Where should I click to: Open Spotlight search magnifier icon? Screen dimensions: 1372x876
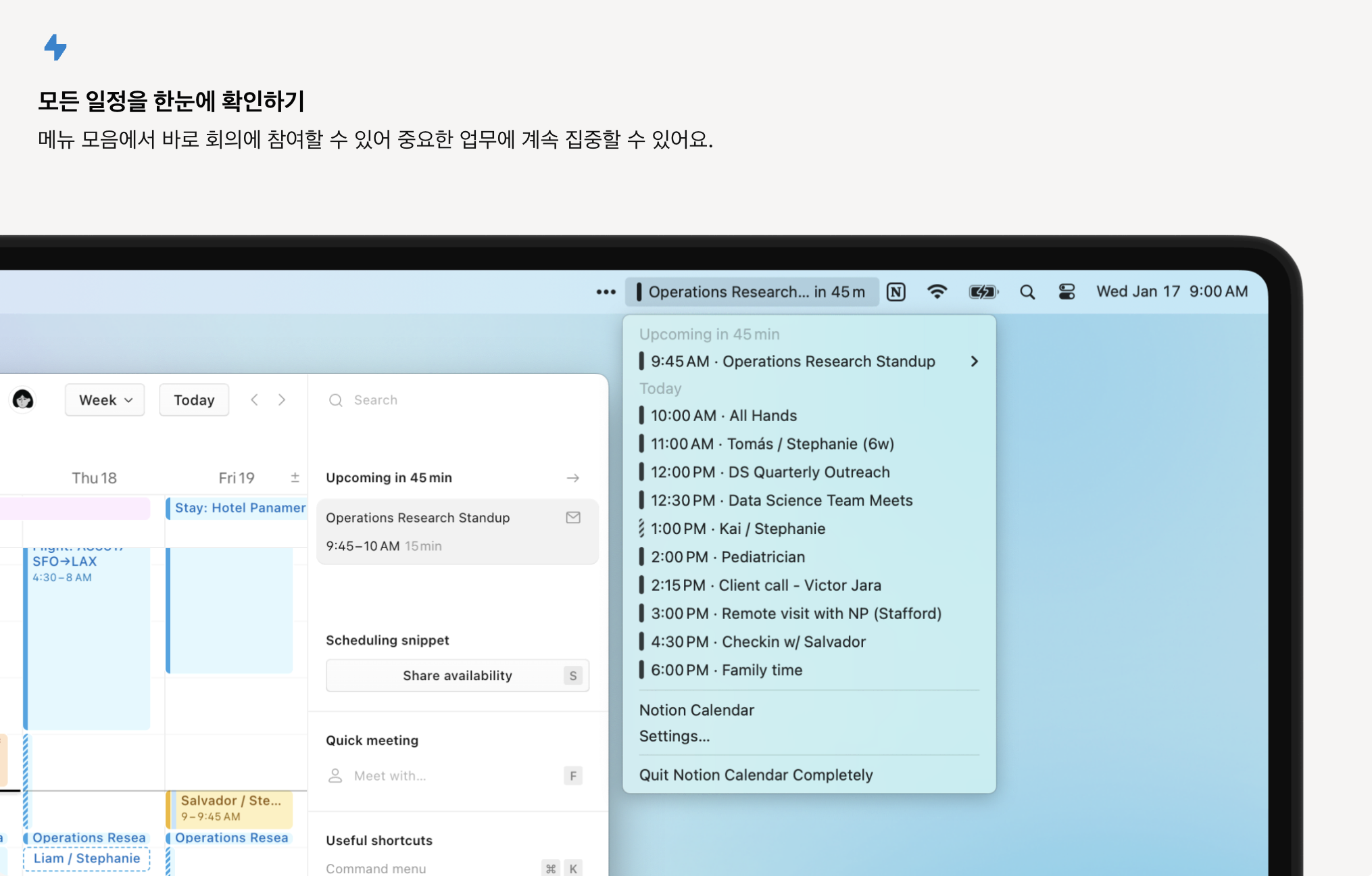tap(1027, 292)
